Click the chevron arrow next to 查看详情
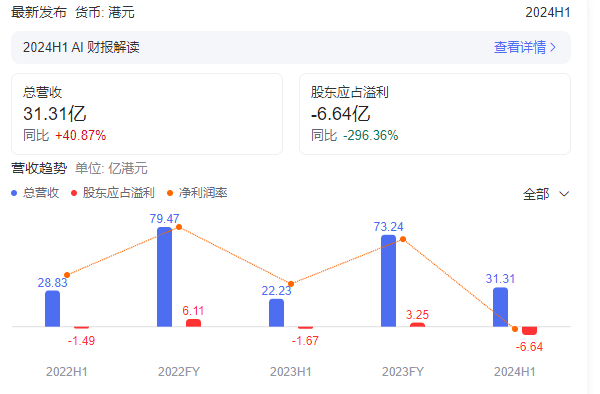The width and height of the screenshot is (600, 394). click(x=553, y=47)
